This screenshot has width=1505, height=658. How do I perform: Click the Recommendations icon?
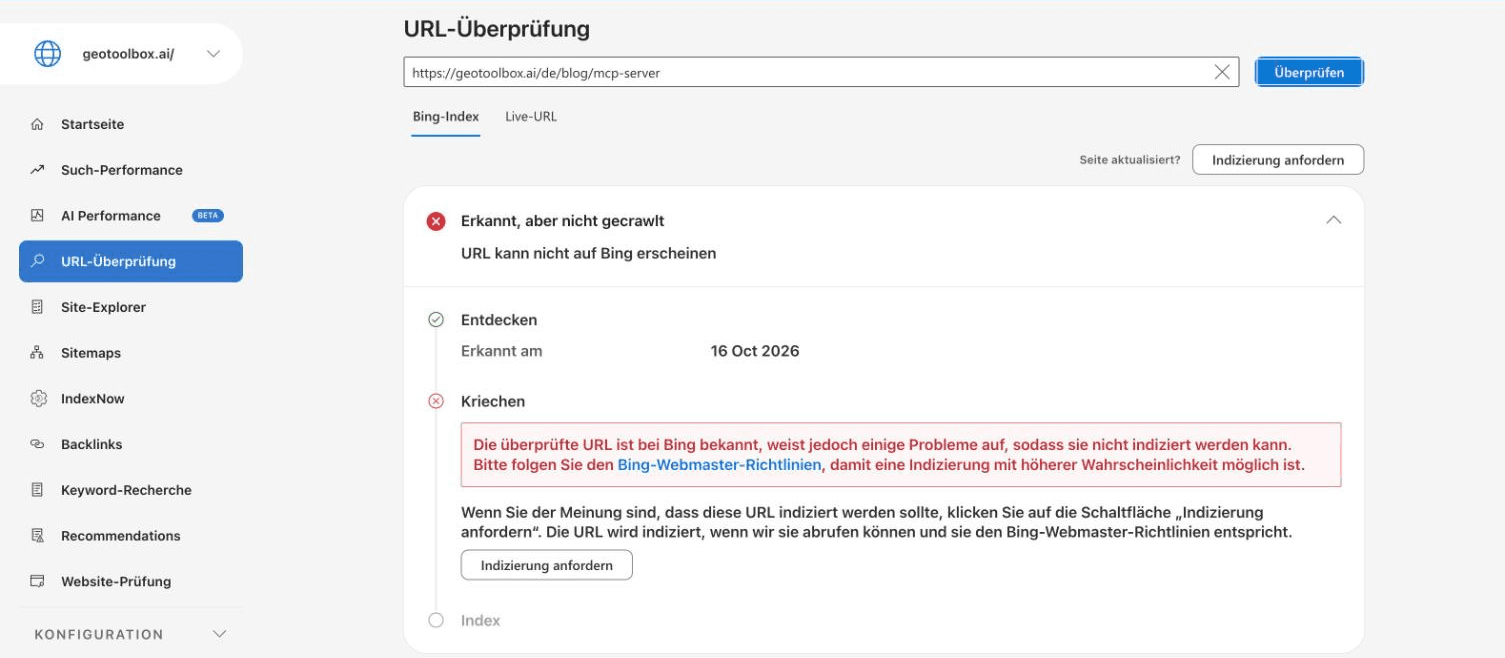point(38,536)
